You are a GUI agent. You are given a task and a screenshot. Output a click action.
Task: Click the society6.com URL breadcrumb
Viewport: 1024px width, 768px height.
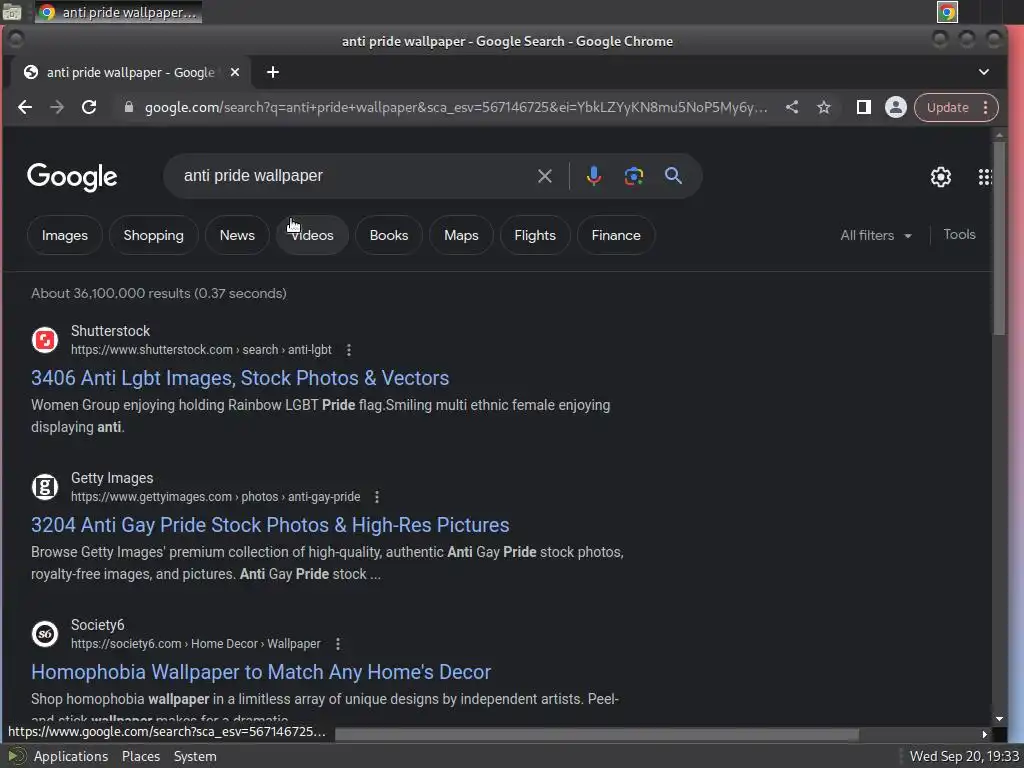[196, 644]
